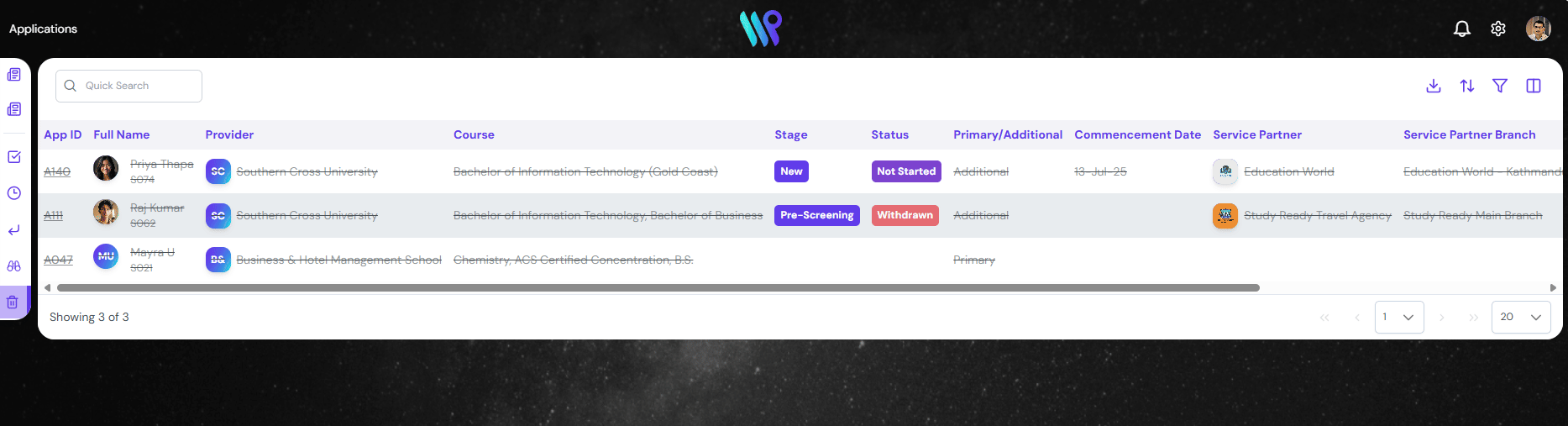
Task: Open the settings gear icon
Action: [x=1497, y=29]
